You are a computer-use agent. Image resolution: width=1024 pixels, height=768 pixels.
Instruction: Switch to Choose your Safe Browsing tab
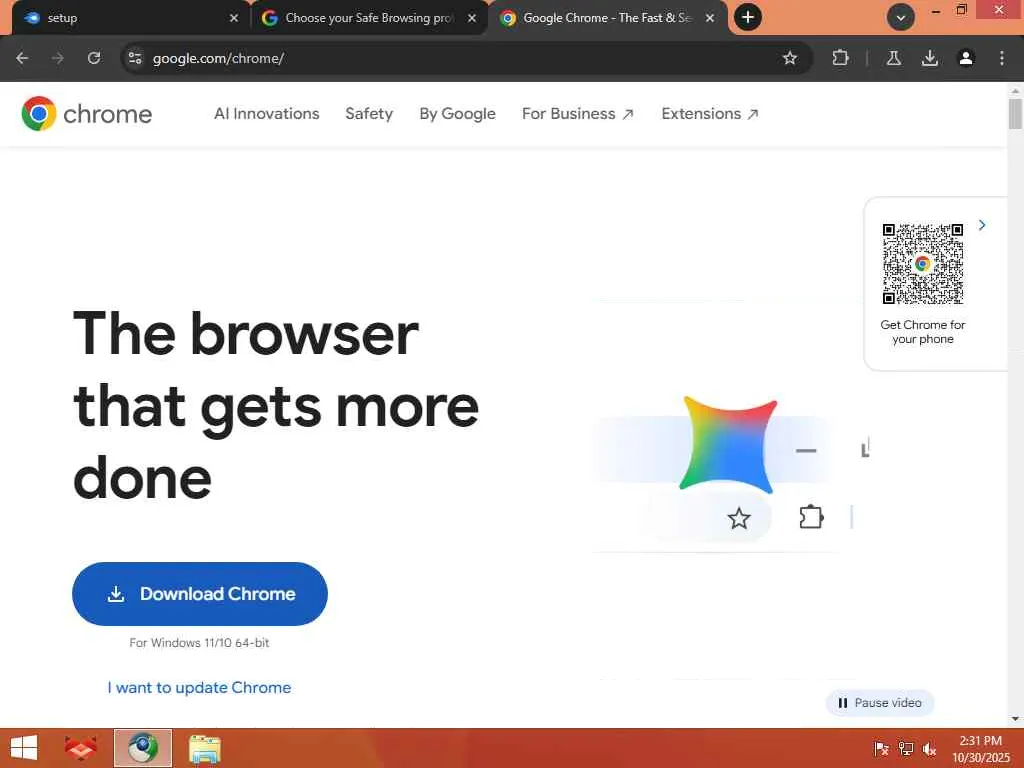[x=370, y=18]
